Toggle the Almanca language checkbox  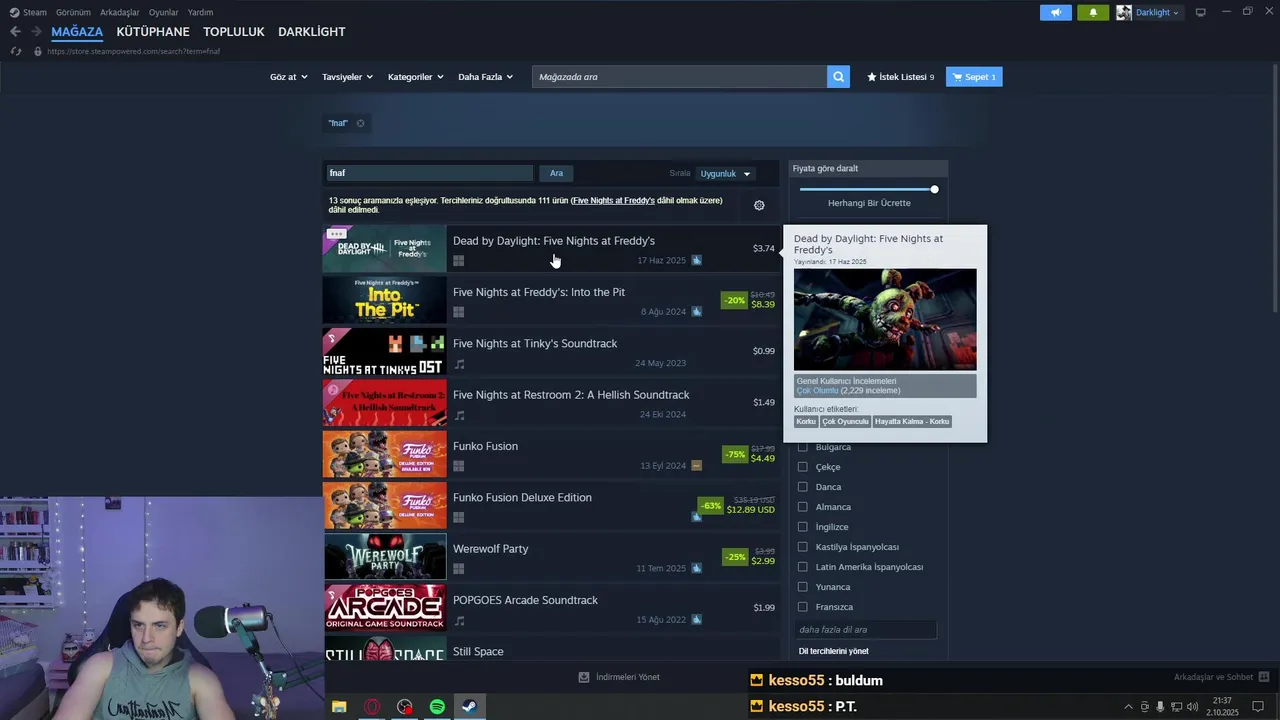(x=802, y=507)
